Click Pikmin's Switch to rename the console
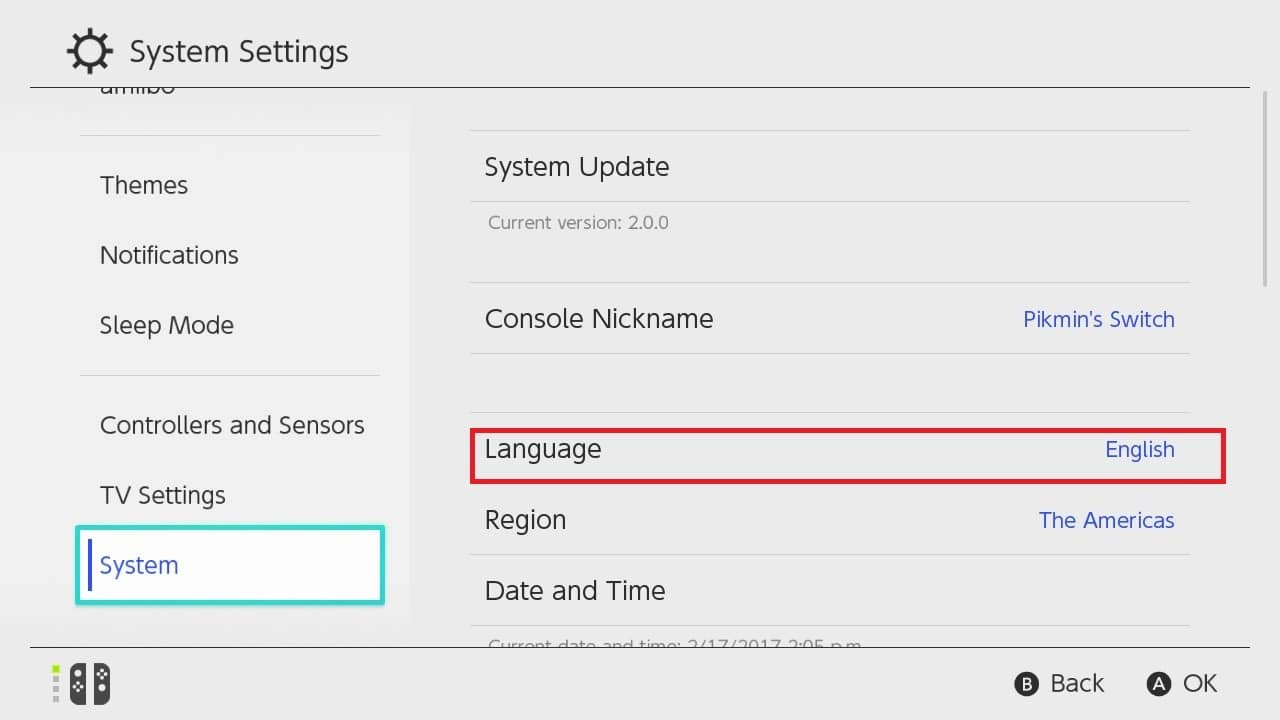This screenshot has height=720, width=1280. click(x=1099, y=319)
